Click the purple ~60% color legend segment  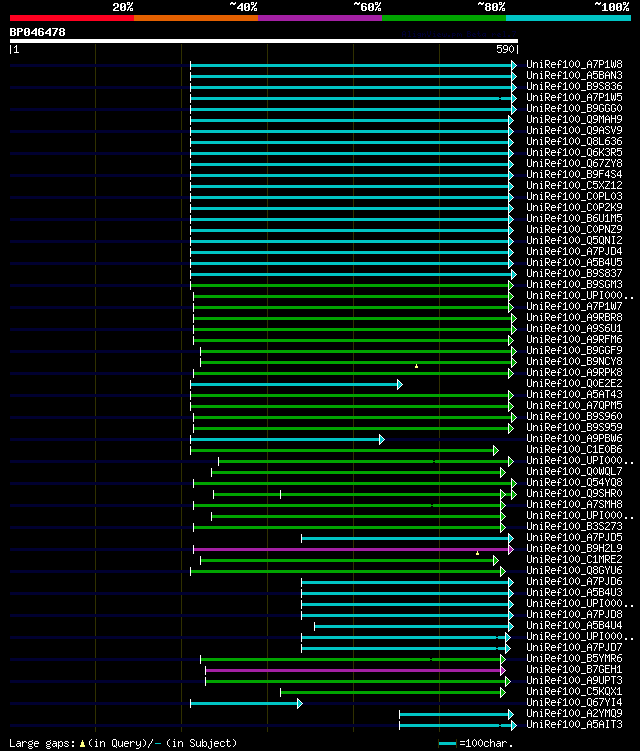[x=320, y=18]
